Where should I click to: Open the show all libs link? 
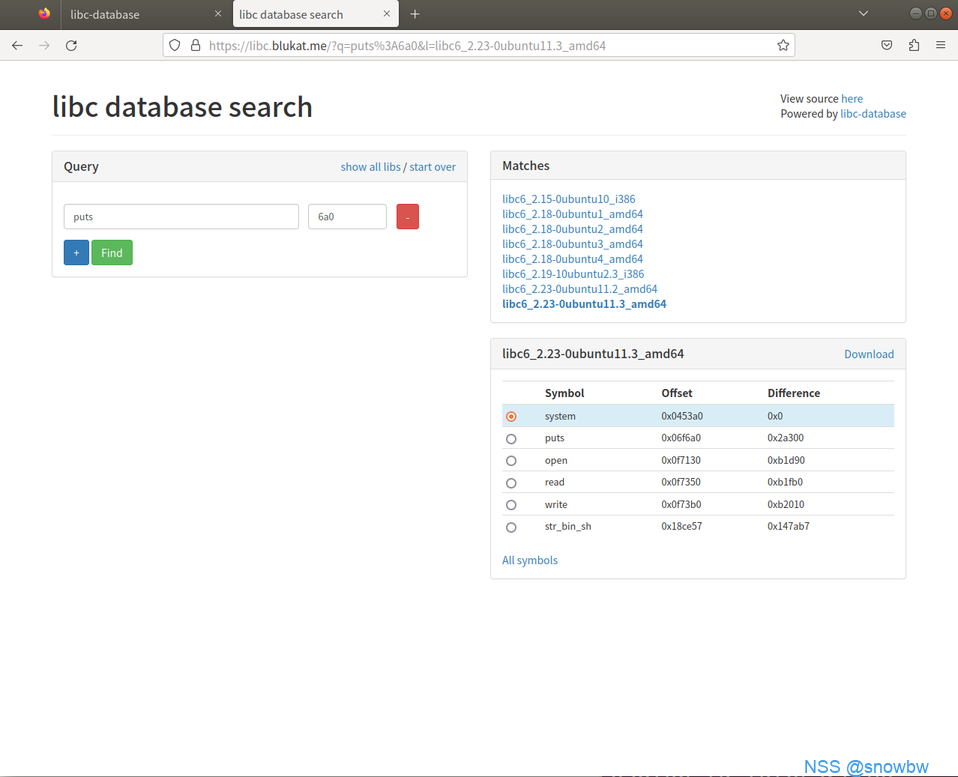coord(370,166)
